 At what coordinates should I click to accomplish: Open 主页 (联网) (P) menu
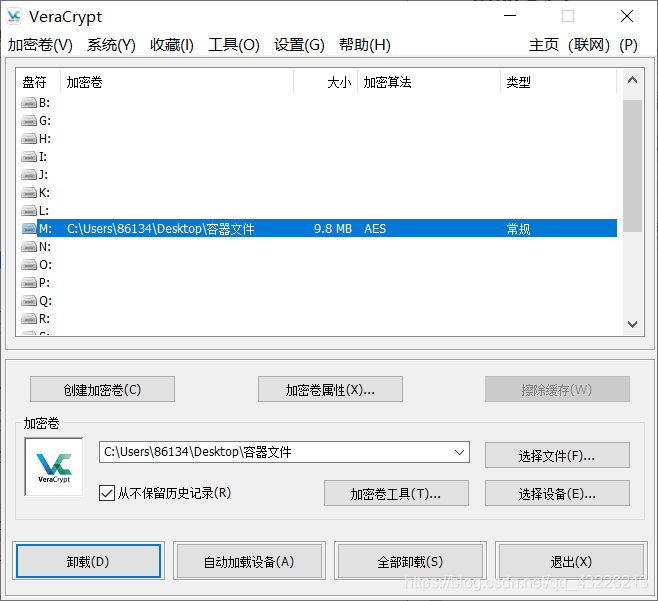583,45
